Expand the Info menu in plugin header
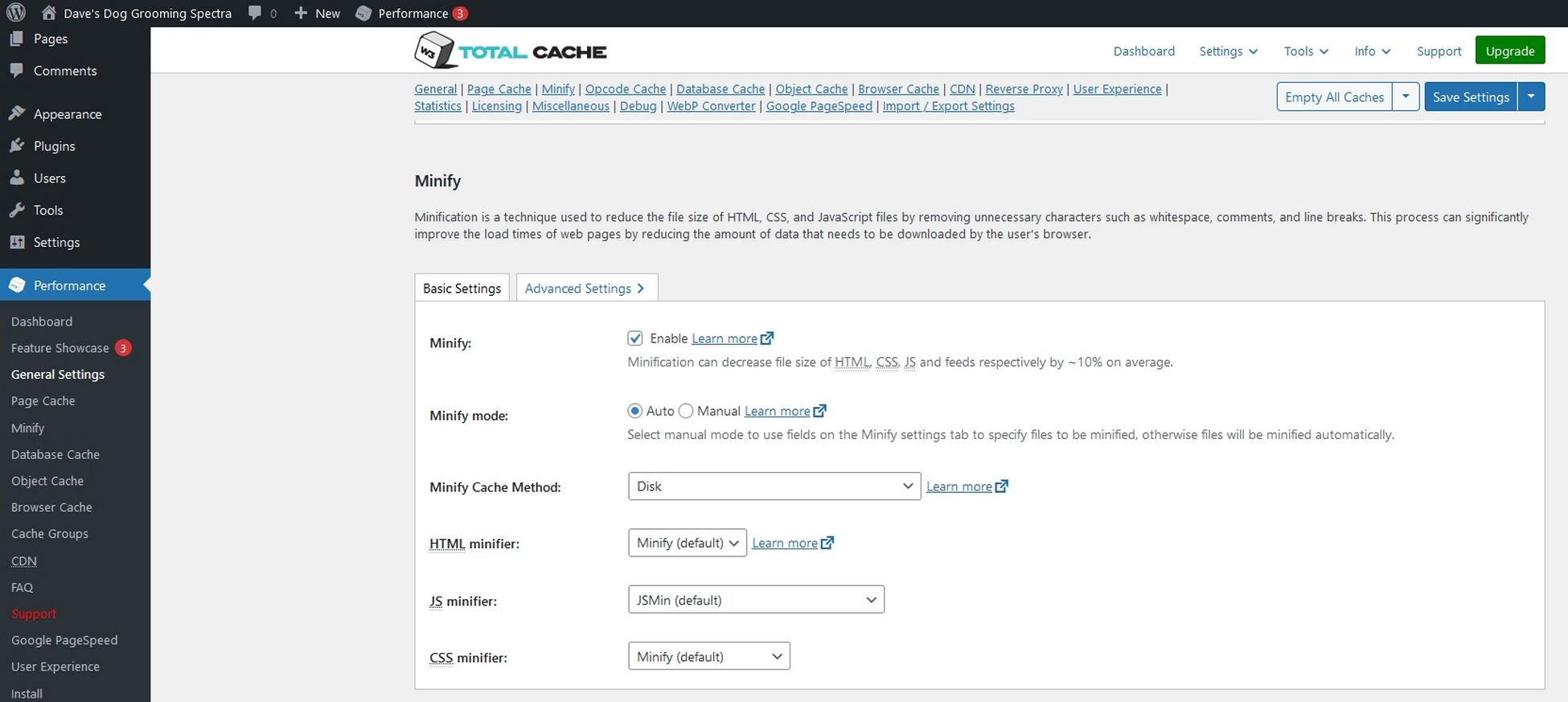1568x702 pixels. click(x=1372, y=51)
